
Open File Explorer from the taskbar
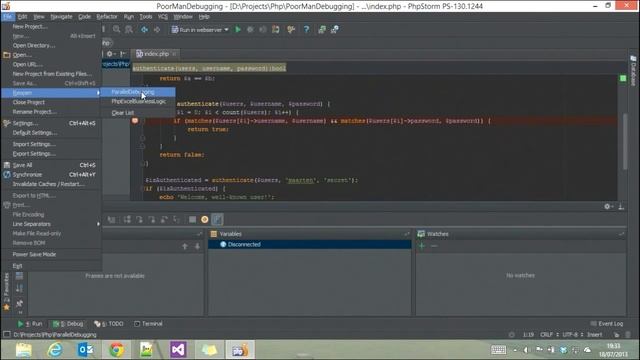[x=24, y=350]
